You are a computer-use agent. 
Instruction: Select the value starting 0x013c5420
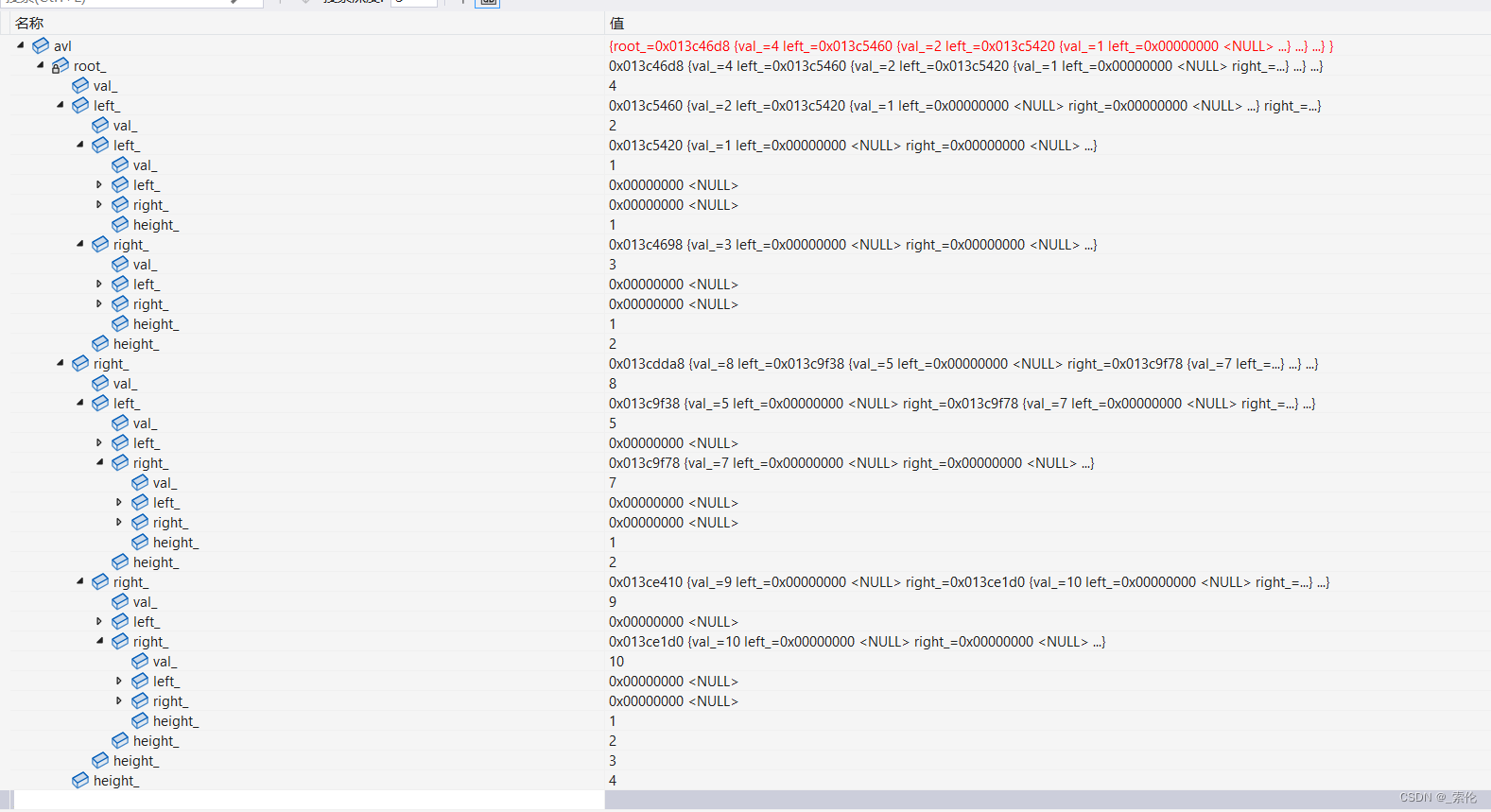pyautogui.click(x=853, y=146)
